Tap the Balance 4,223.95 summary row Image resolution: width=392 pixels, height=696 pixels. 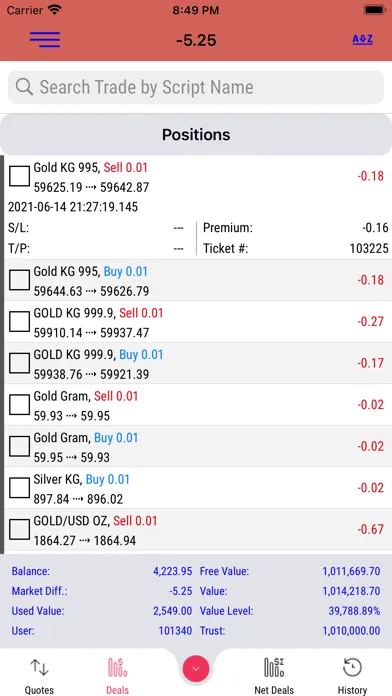[x=102, y=571]
